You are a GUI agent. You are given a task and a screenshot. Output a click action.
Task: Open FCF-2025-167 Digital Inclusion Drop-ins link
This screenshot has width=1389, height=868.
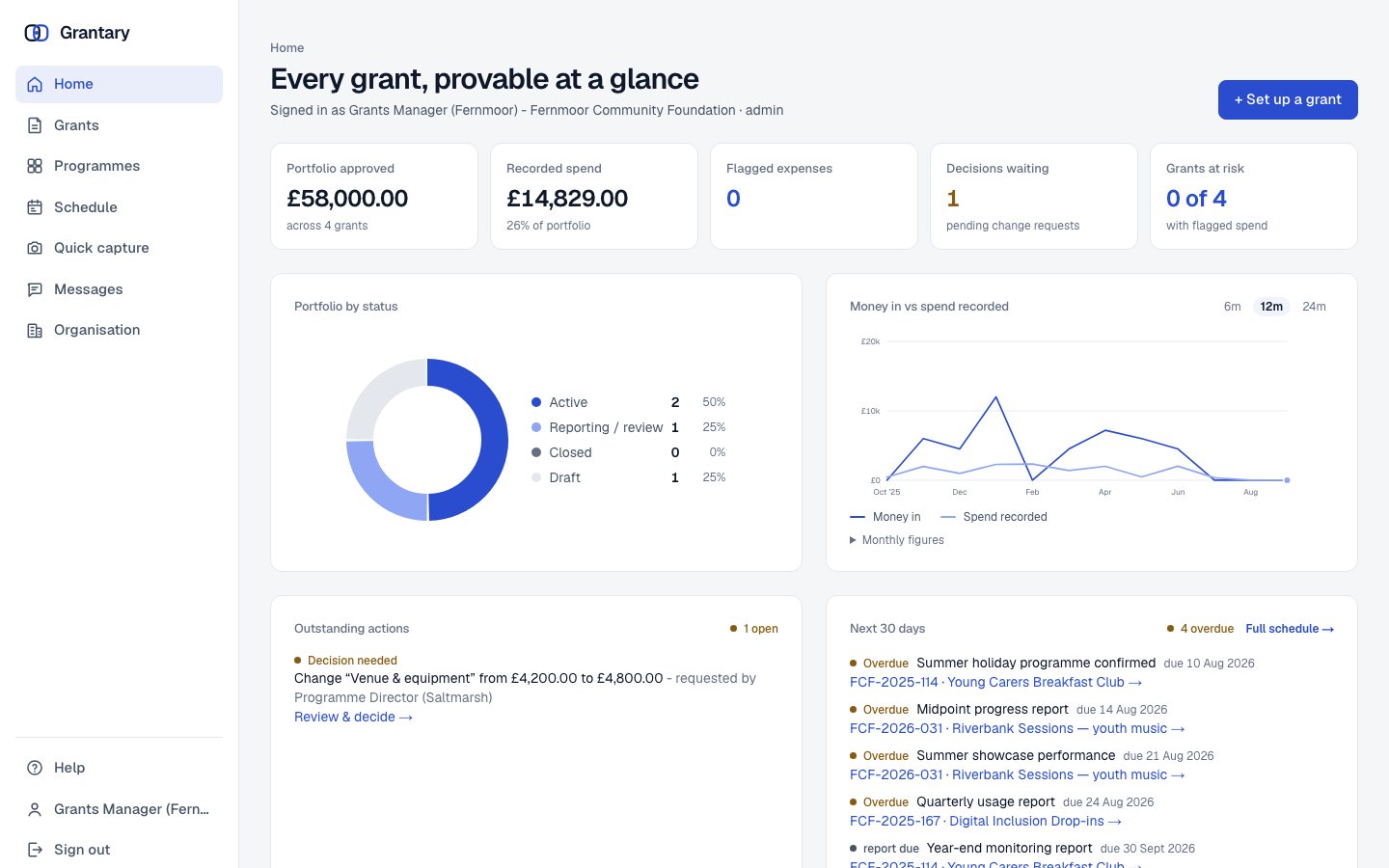pyautogui.click(x=986, y=821)
